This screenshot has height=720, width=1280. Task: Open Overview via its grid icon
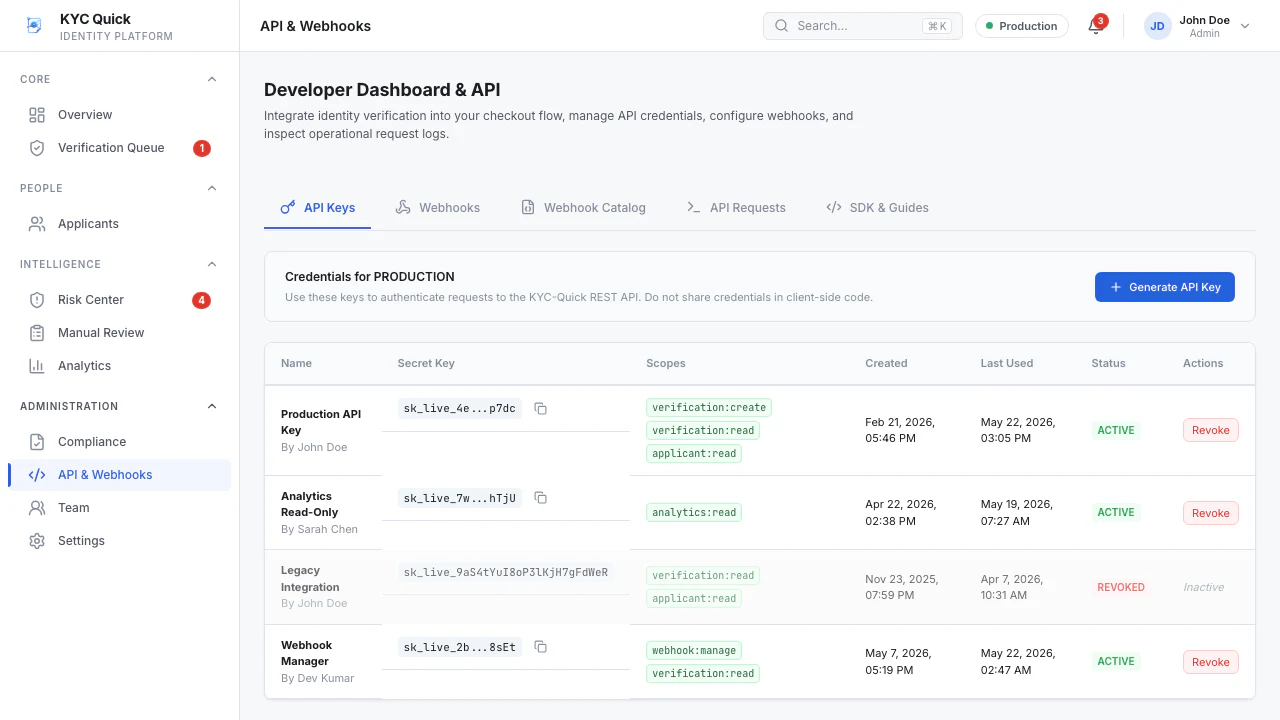tap(37, 115)
